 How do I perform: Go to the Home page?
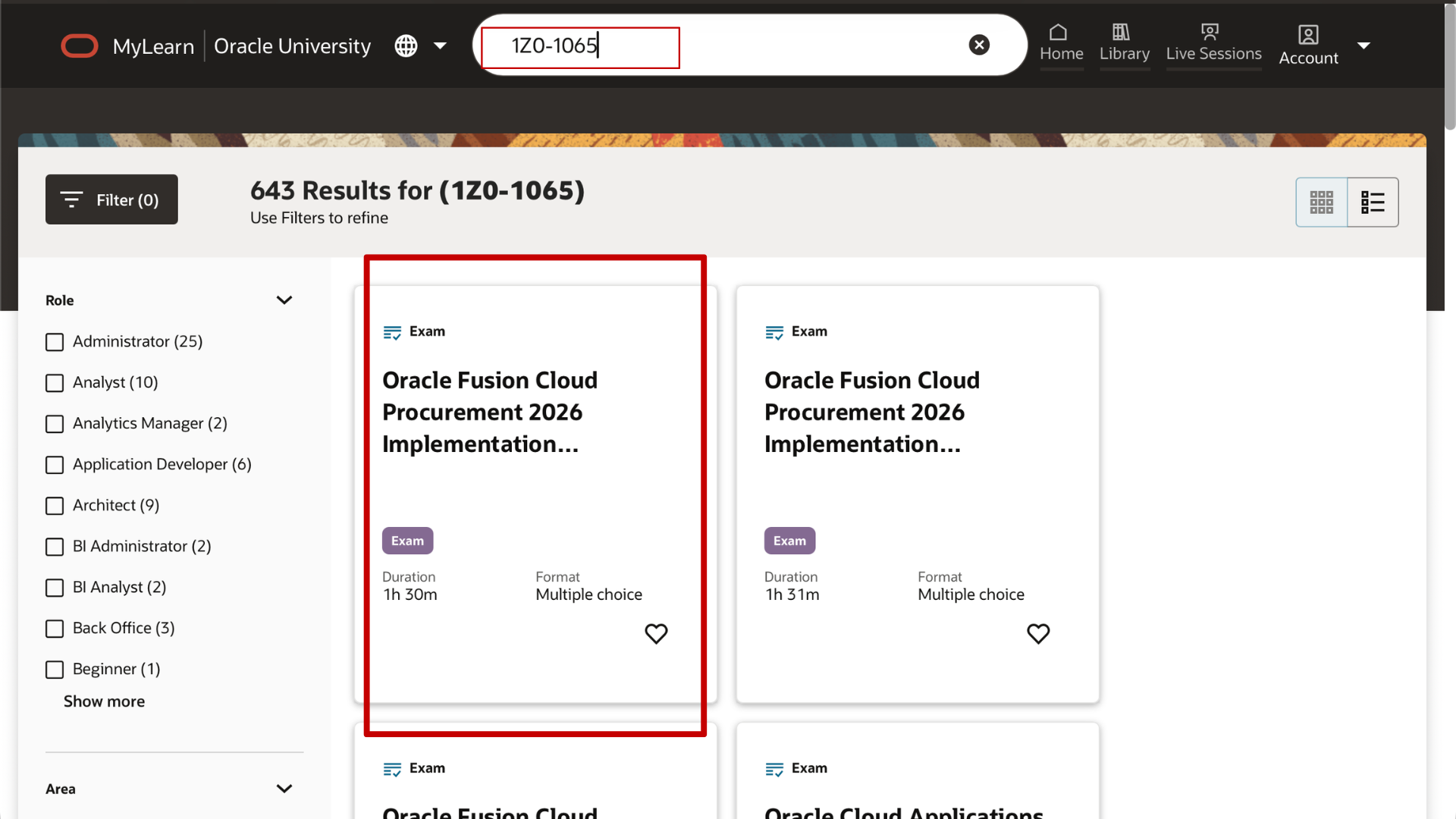(x=1061, y=44)
